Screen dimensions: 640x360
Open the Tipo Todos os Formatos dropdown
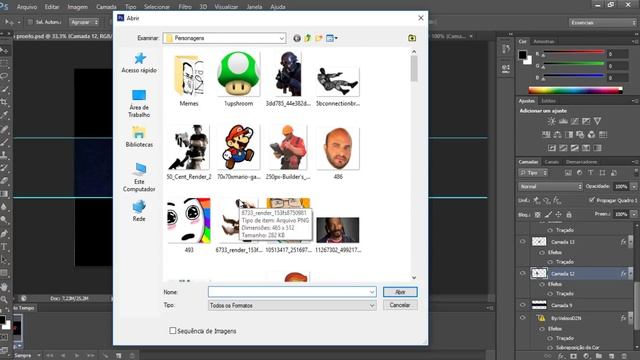pyautogui.click(x=292, y=305)
